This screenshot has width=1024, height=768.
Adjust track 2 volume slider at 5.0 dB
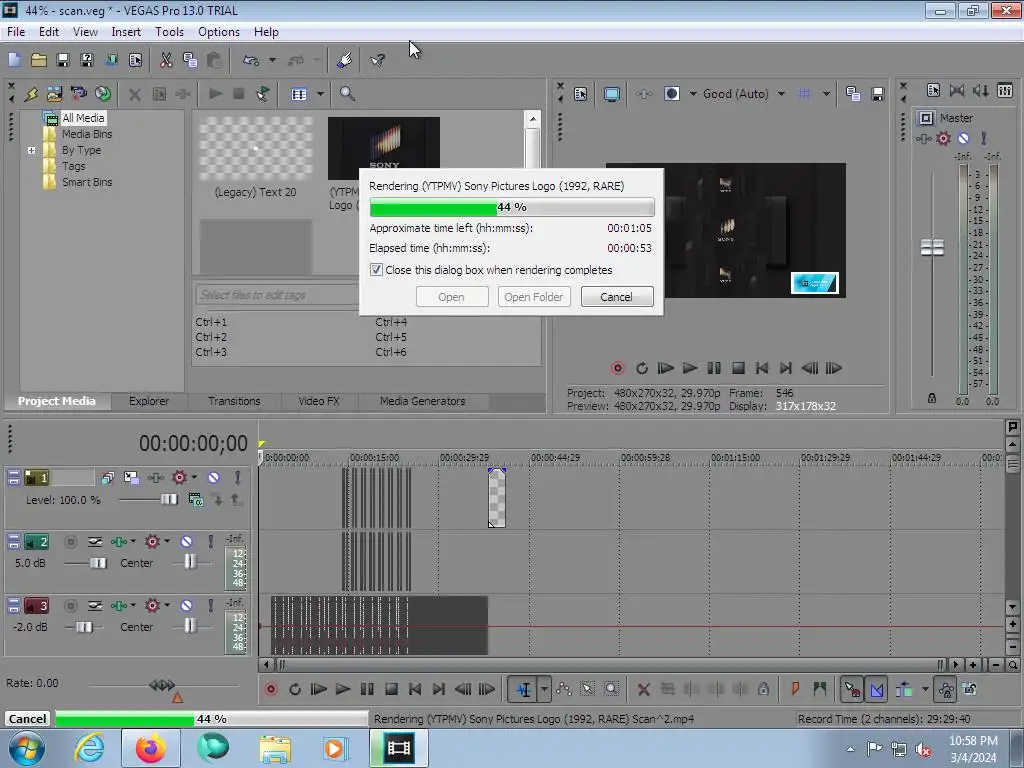[98, 563]
